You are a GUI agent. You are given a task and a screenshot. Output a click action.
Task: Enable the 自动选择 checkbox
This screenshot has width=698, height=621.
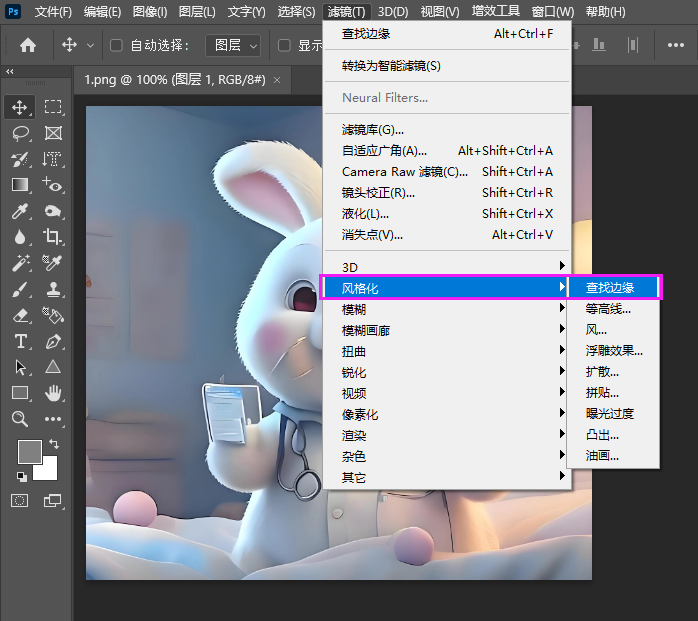pyautogui.click(x=116, y=45)
